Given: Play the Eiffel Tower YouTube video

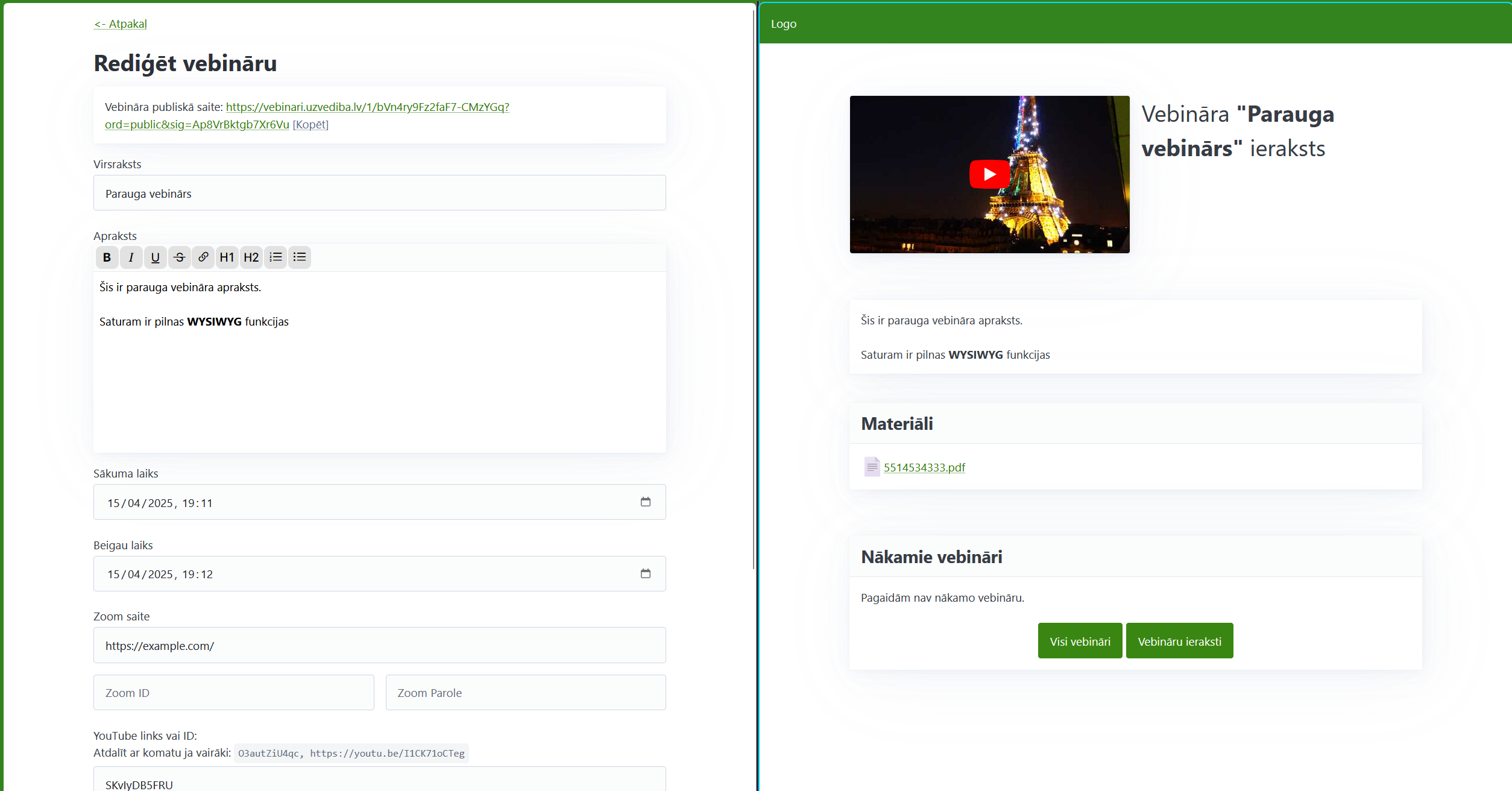Looking at the screenshot, I should (x=989, y=174).
